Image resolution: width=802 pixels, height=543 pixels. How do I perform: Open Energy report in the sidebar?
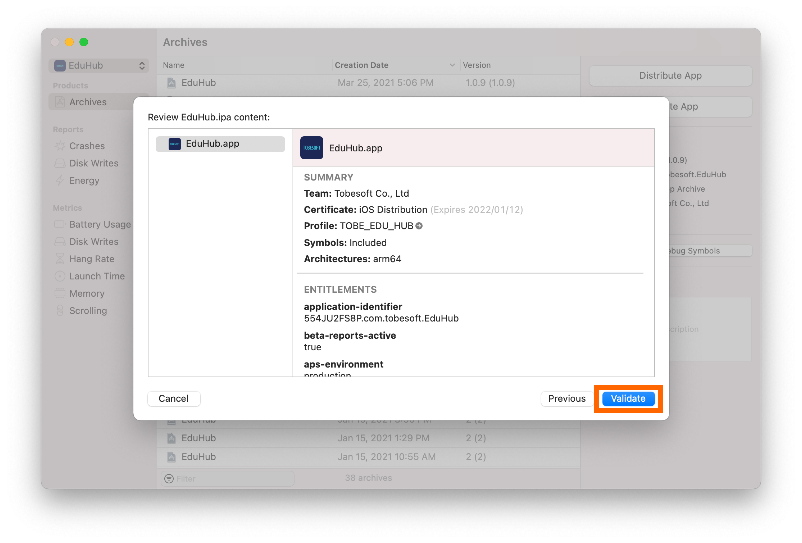point(84,180)
